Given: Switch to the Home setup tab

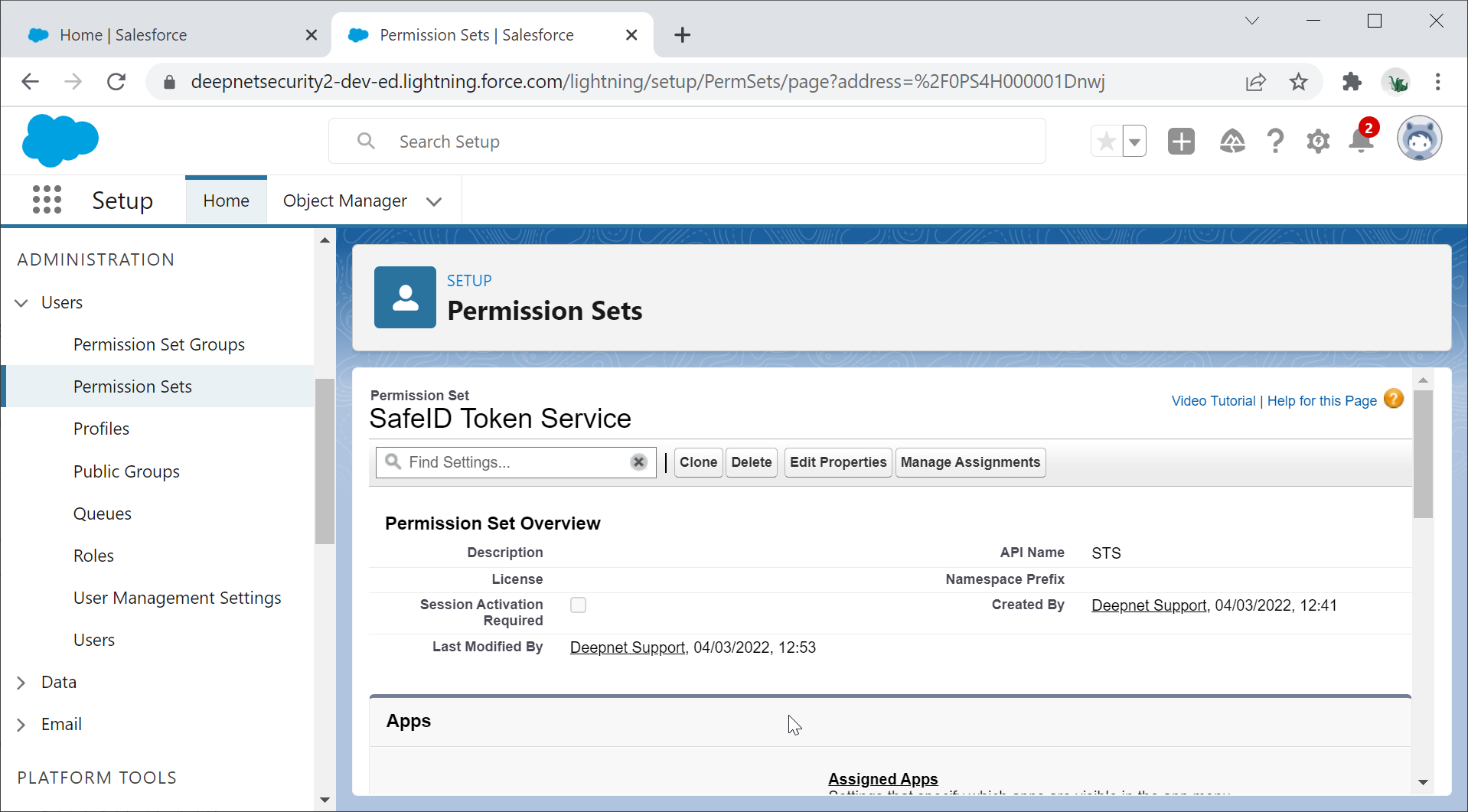Looking at the screenshot, I should point(226,201).
